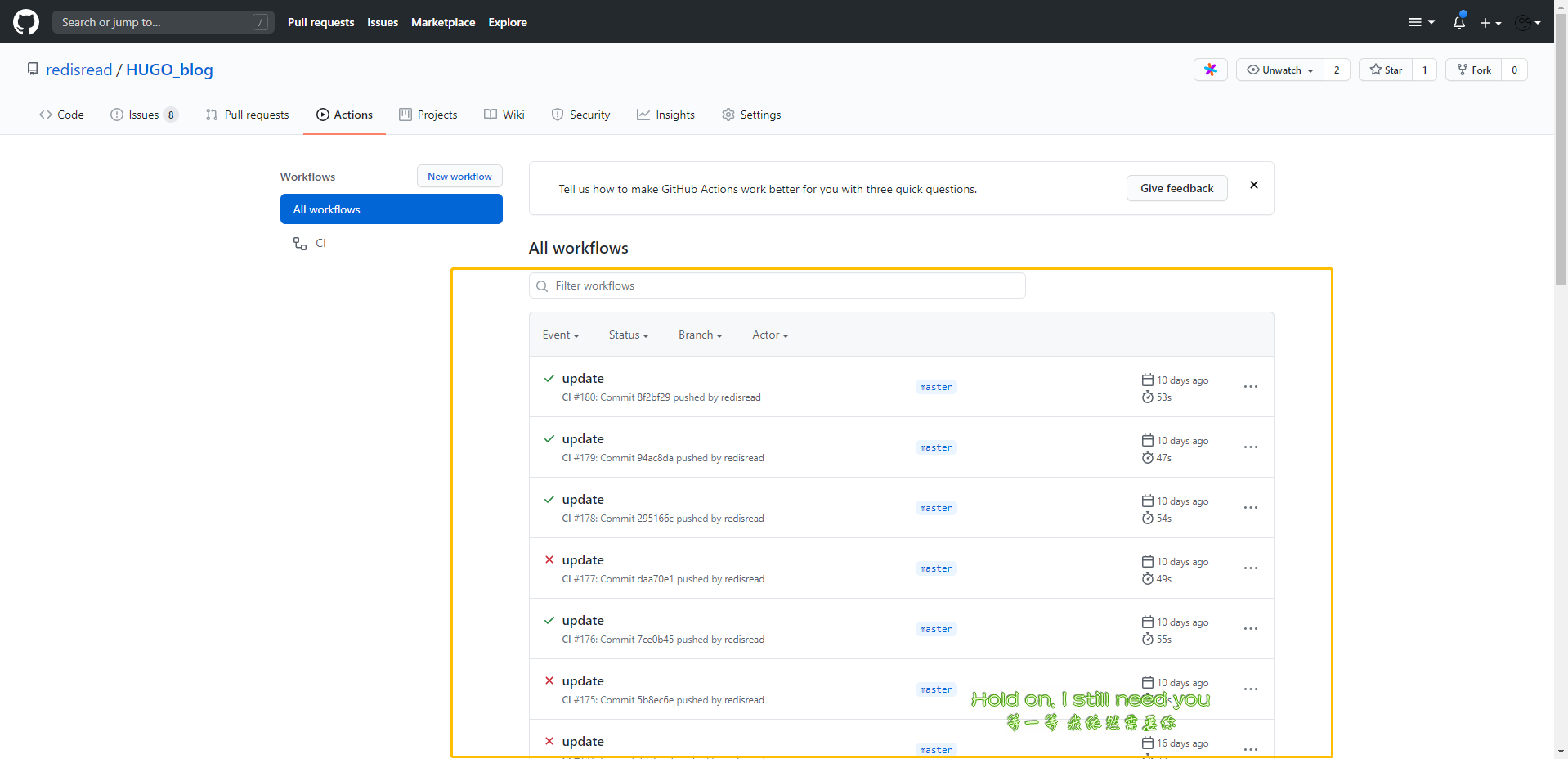The width and height of the screenshot is (1568, 759).
Task: Open the HUGO_blog repository link
Action: pos(169,70)
